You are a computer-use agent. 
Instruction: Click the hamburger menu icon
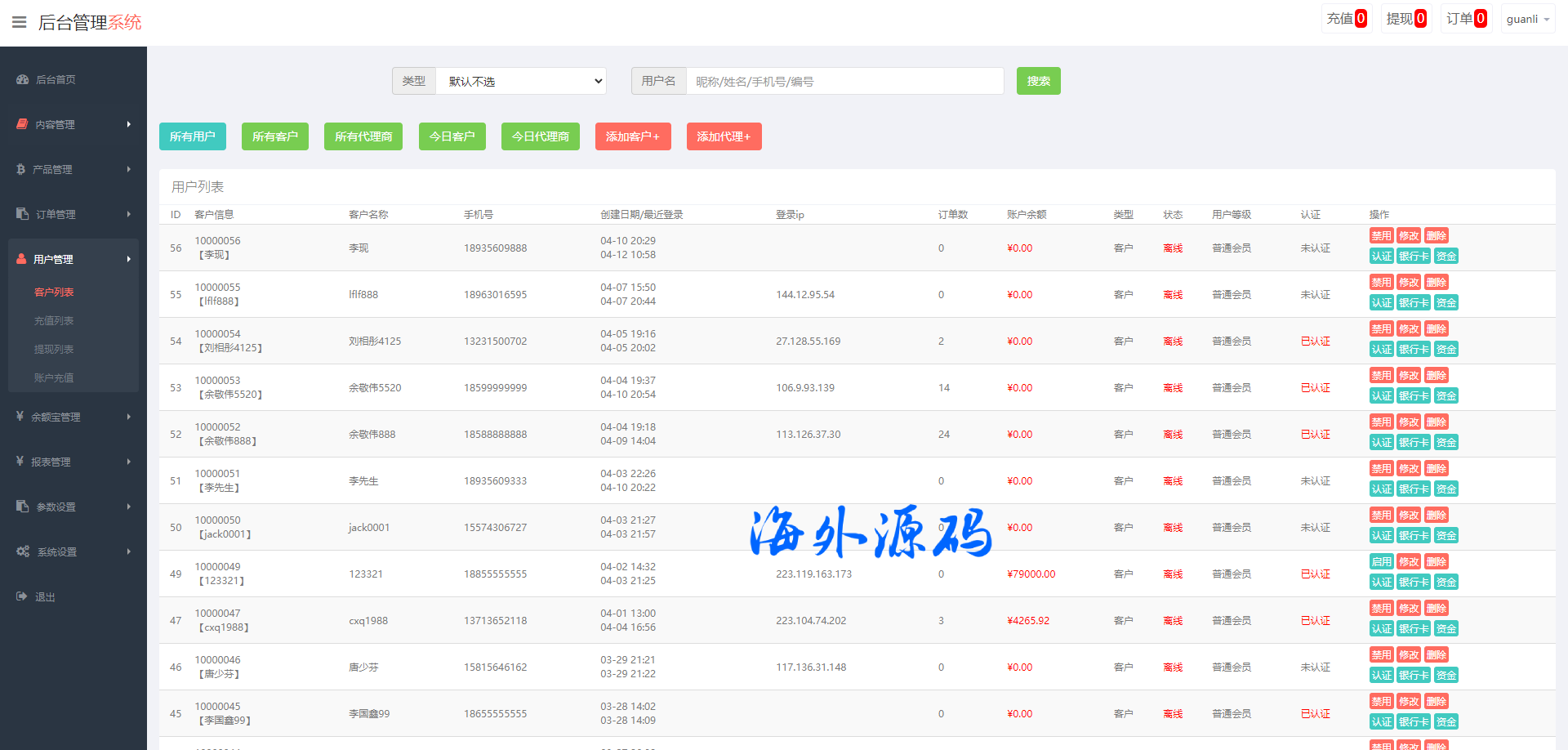coord(20,22)
